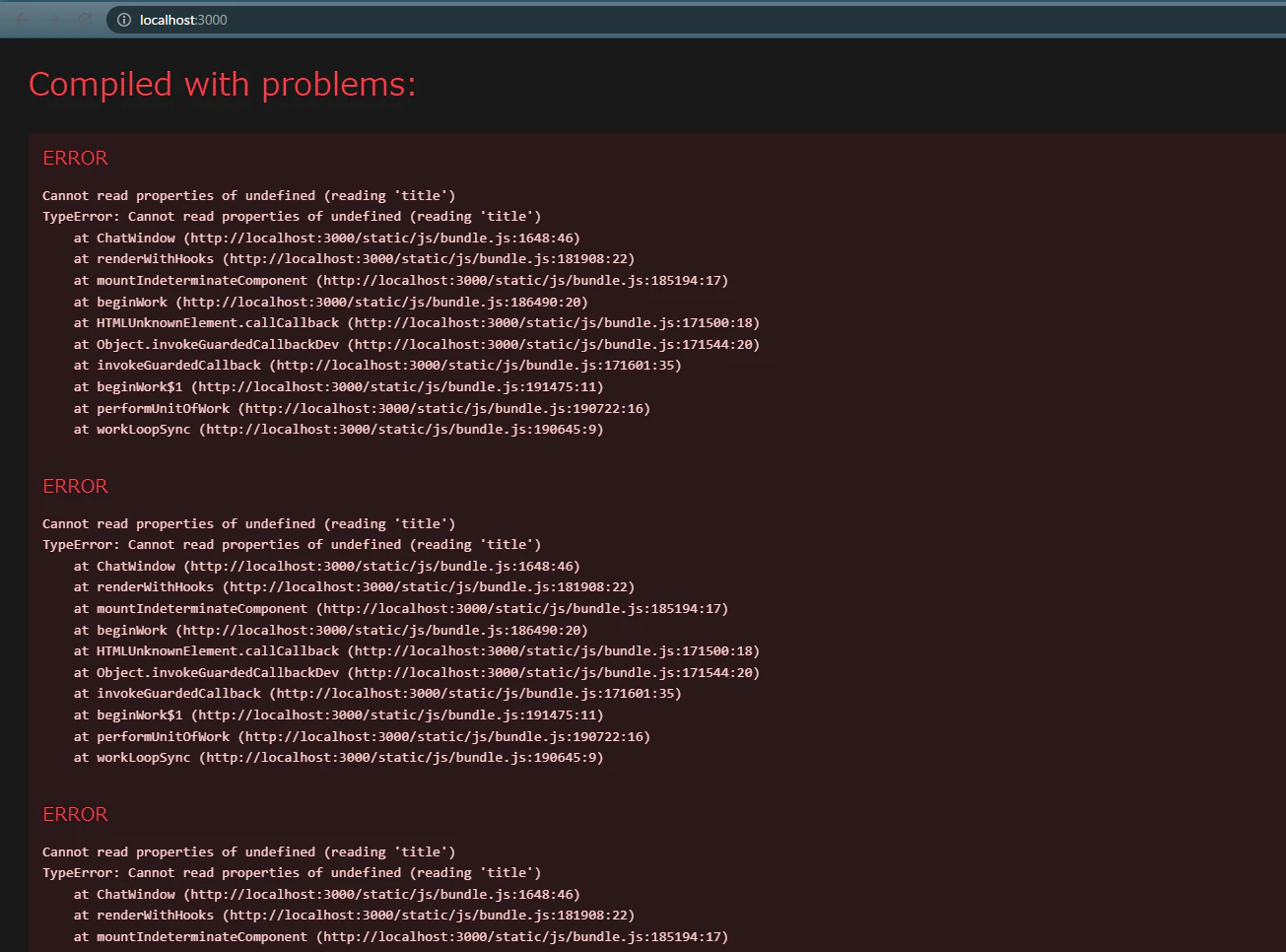Click the TypeError line in the second error
Image resolution: width=1286 pixels, height=952 pixels.
coord(292,544)
